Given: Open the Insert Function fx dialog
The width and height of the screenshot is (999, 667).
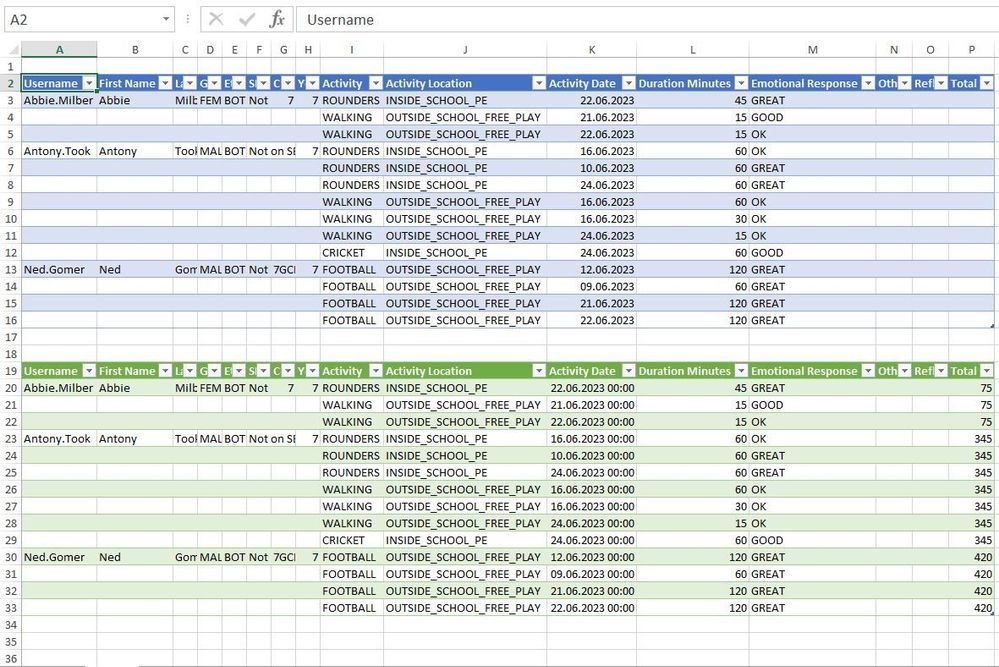Looking at the screenshot, I should point(277,19).
